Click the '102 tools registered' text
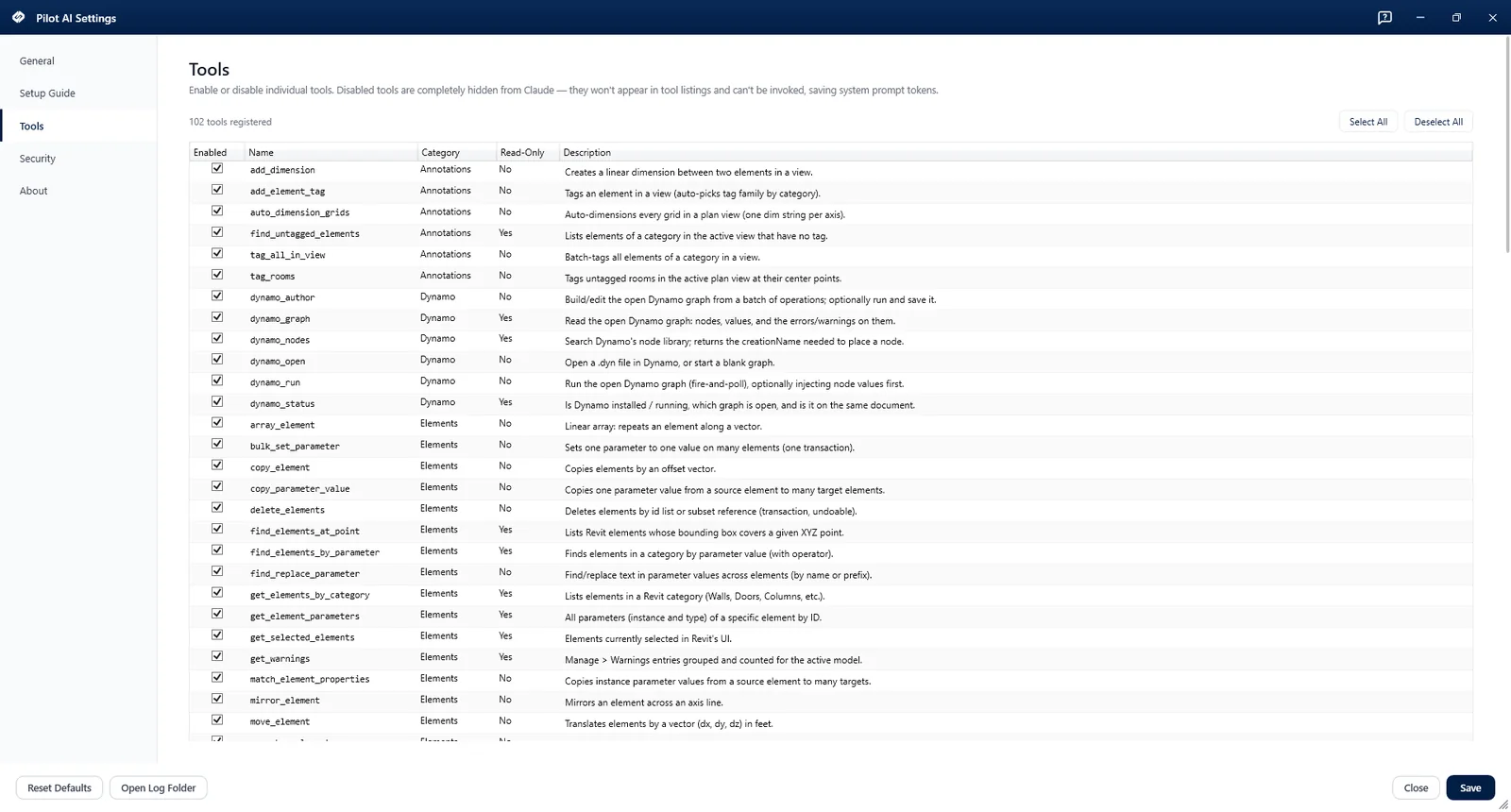 point(229,122)
